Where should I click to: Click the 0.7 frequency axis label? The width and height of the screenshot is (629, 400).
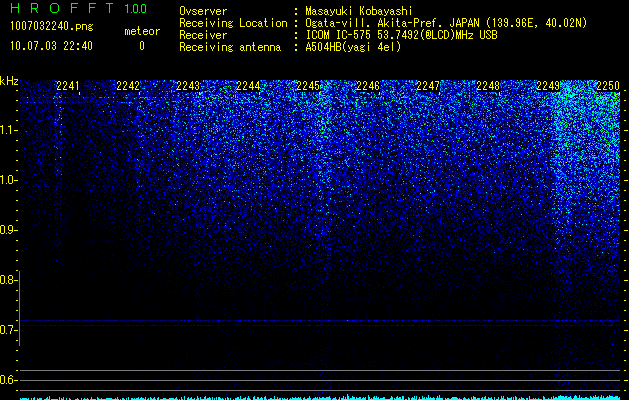pos(8,330)
